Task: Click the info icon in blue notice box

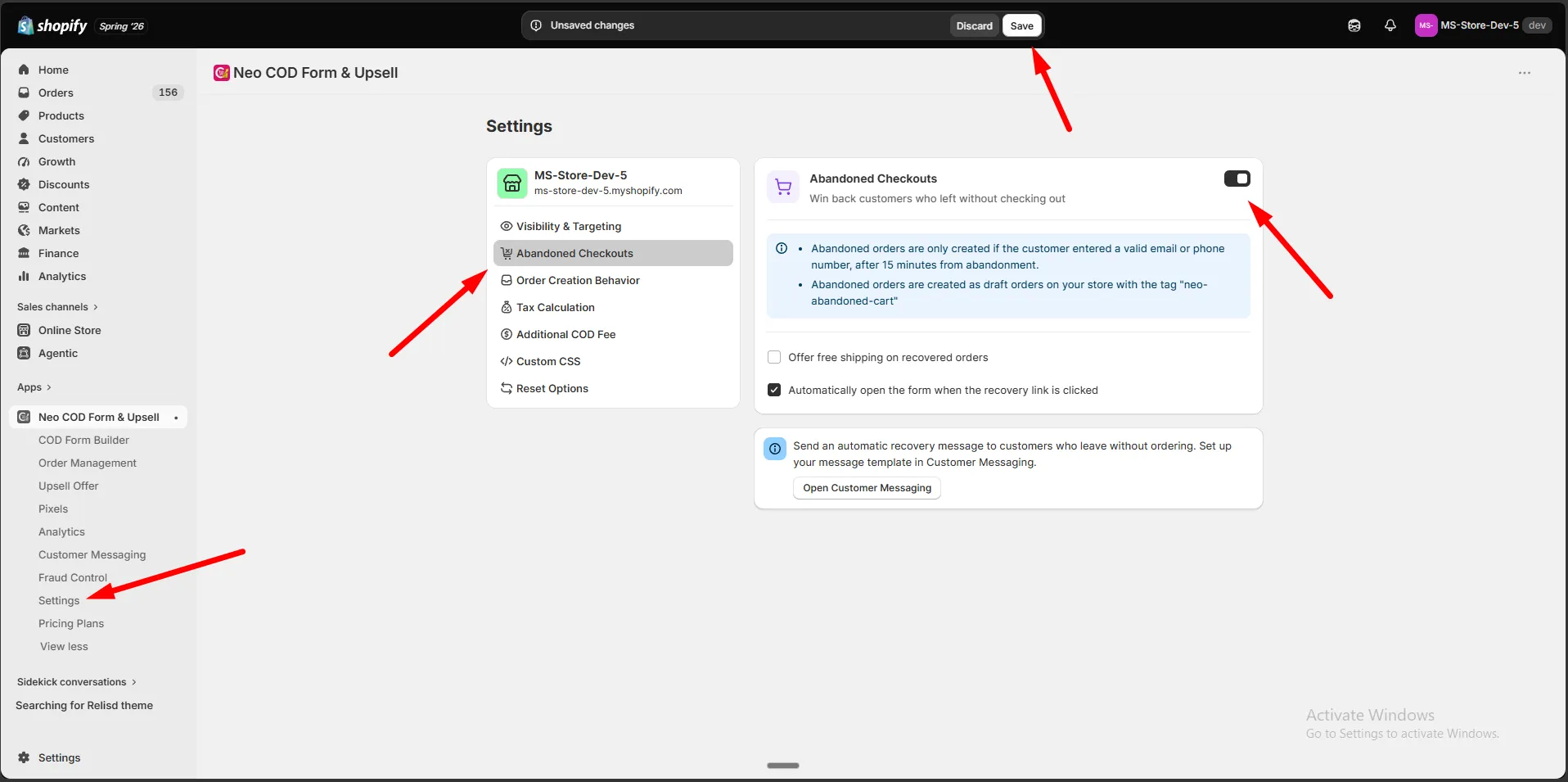Action: 782,248
